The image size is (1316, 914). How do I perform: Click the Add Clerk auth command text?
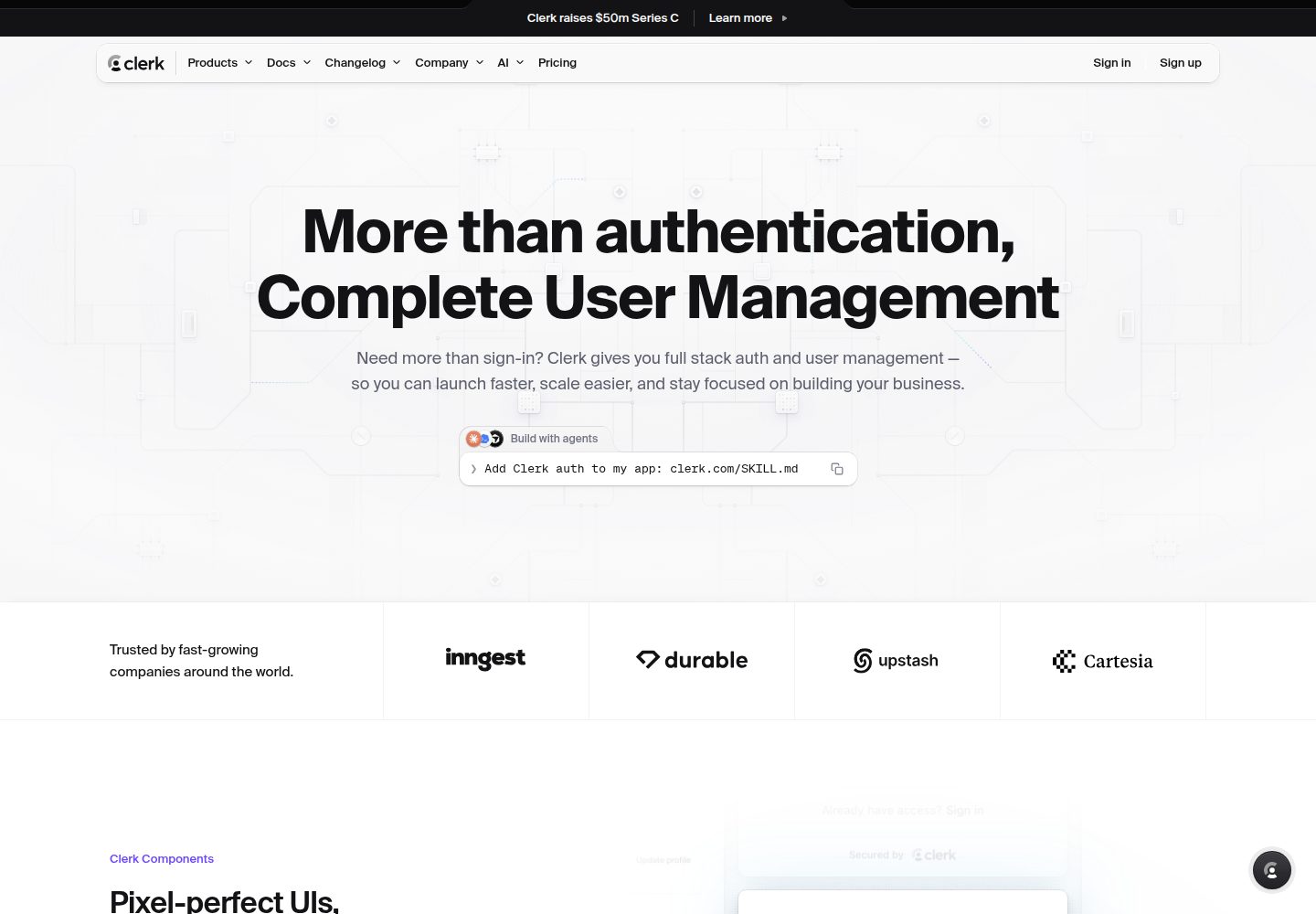tap(642, 469)
